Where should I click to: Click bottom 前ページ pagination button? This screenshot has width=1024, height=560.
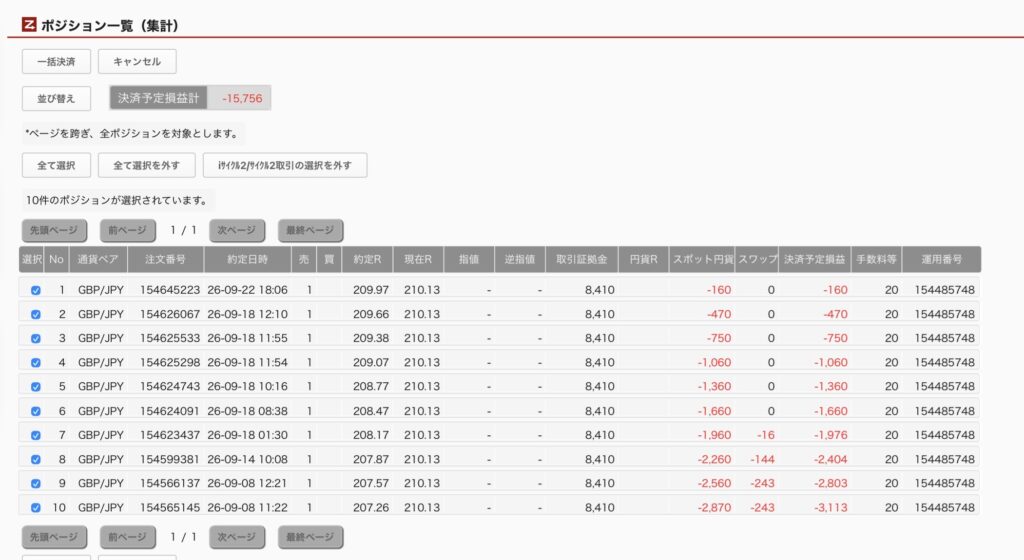pos(127,537)
